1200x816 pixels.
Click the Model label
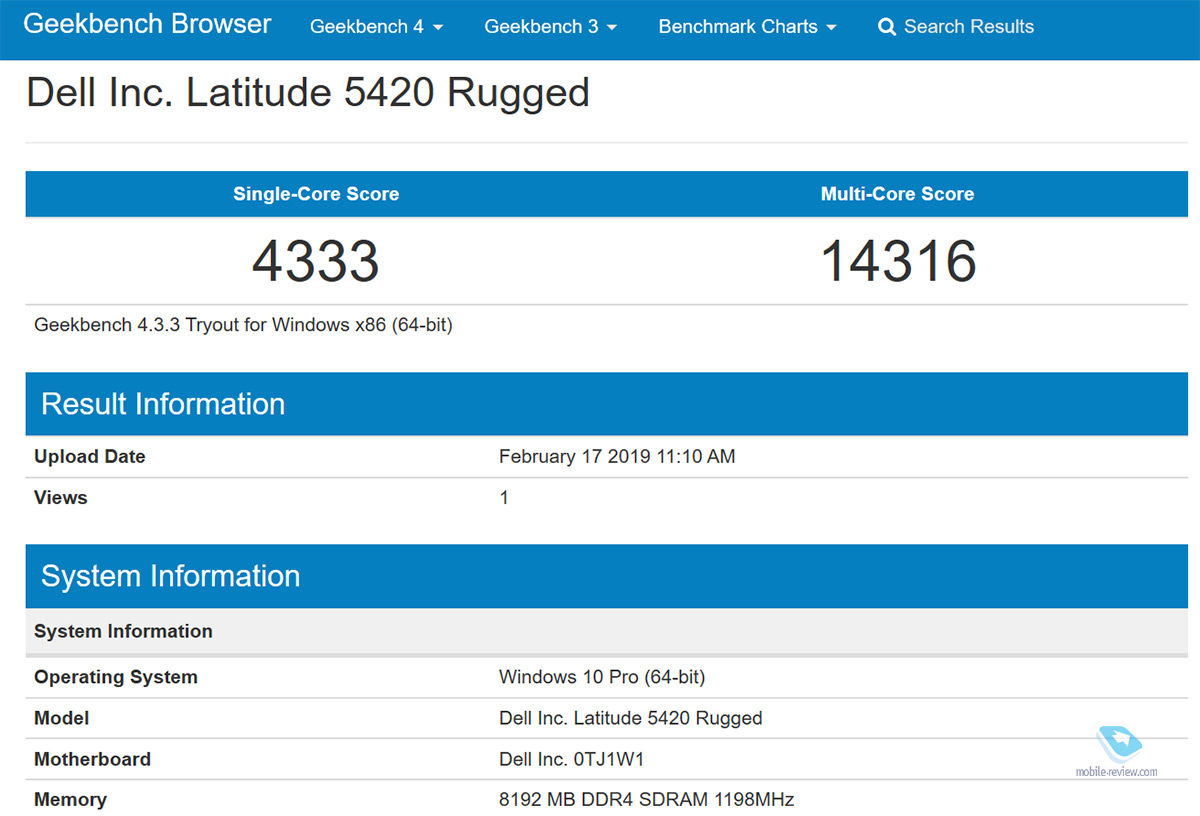coord(62,718)
